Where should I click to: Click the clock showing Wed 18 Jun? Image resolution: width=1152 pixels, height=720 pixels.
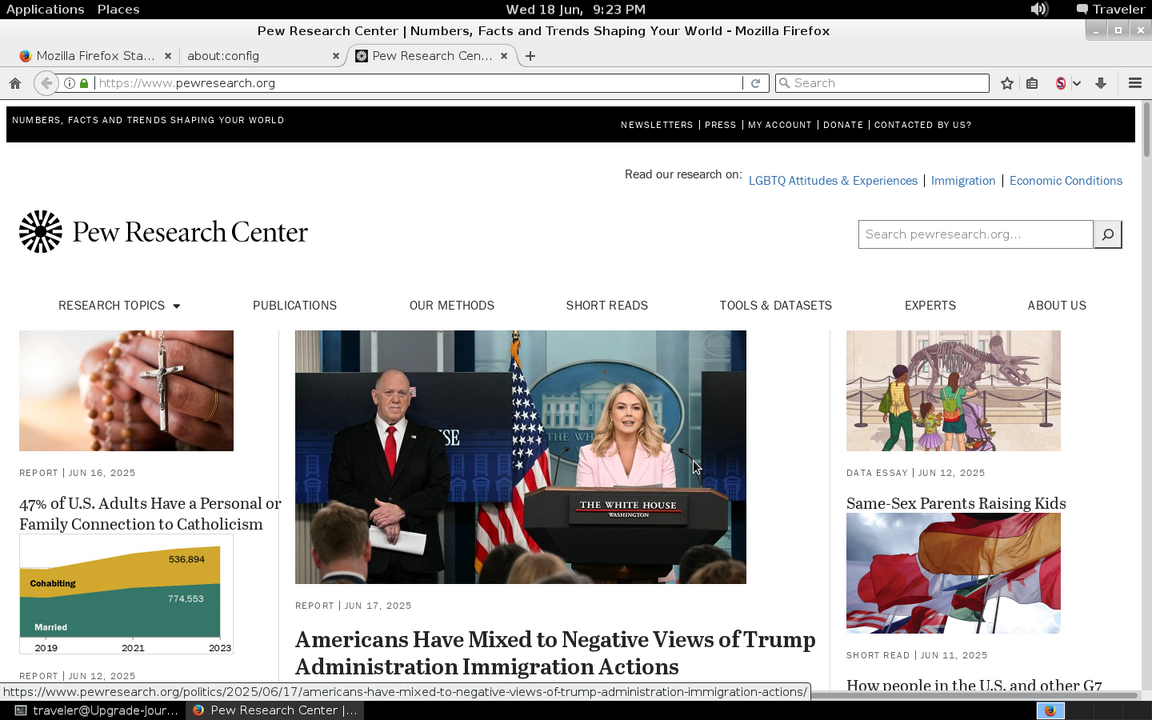click(x=576, y=9)
